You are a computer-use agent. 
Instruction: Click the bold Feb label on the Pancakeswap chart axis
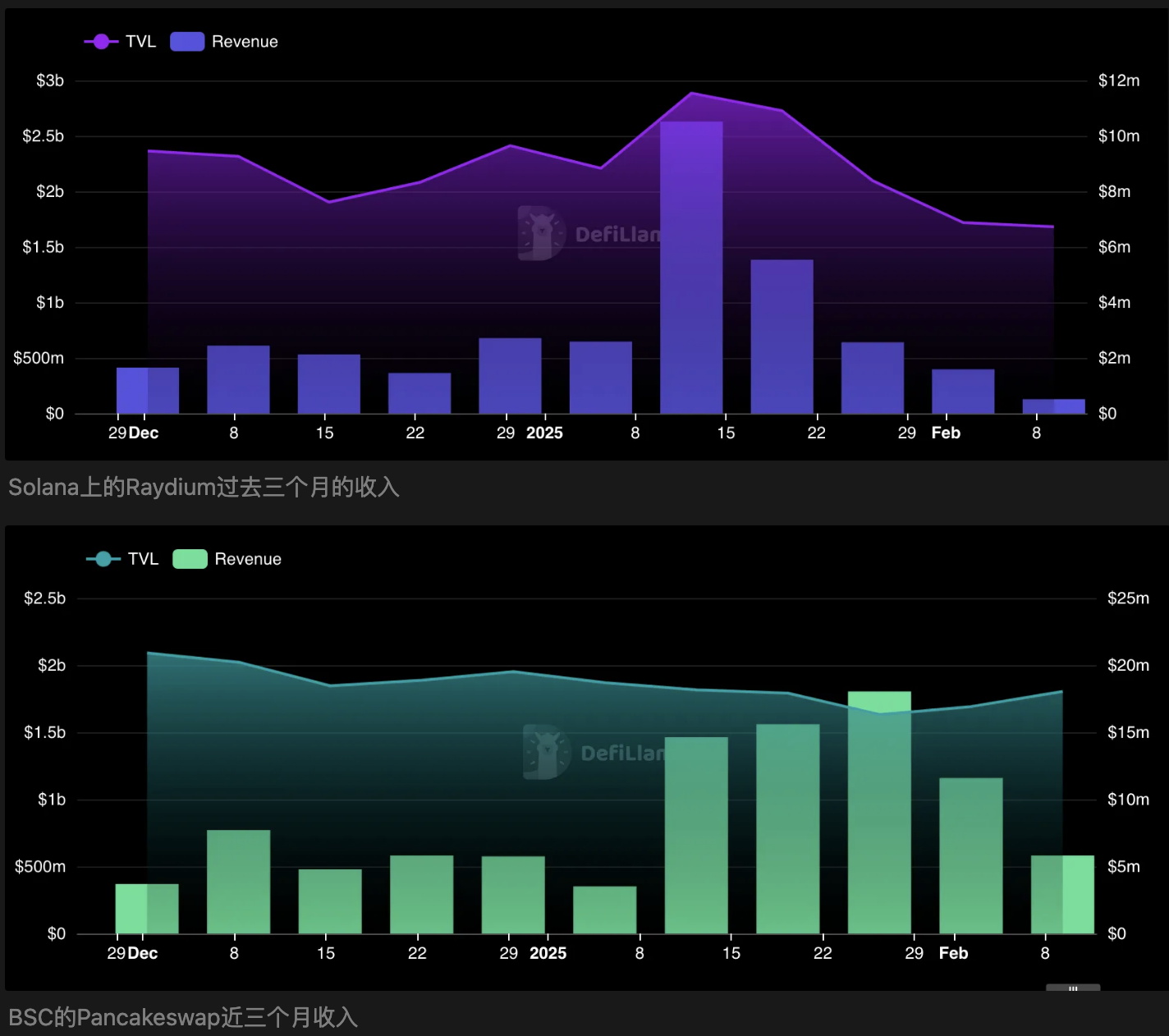(953, 953)
